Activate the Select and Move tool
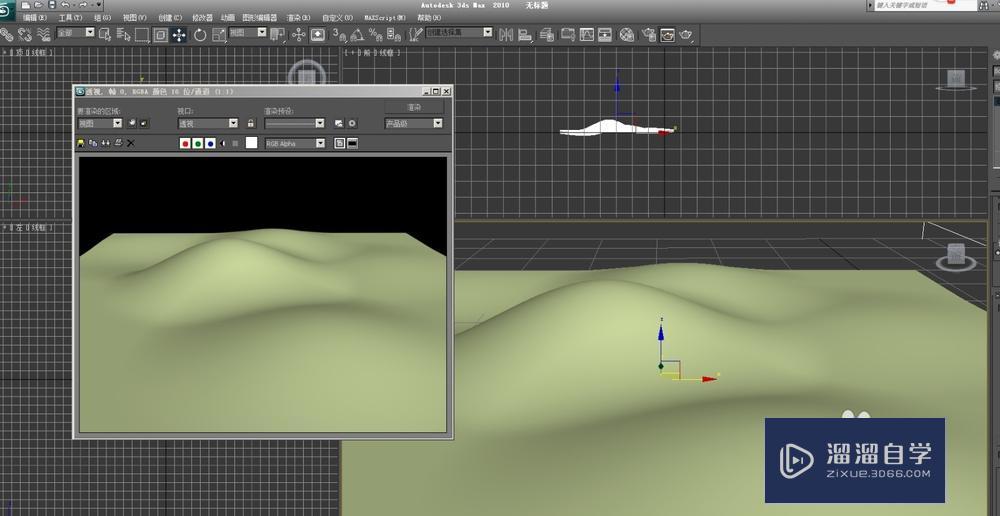 [x=179, y=34]
